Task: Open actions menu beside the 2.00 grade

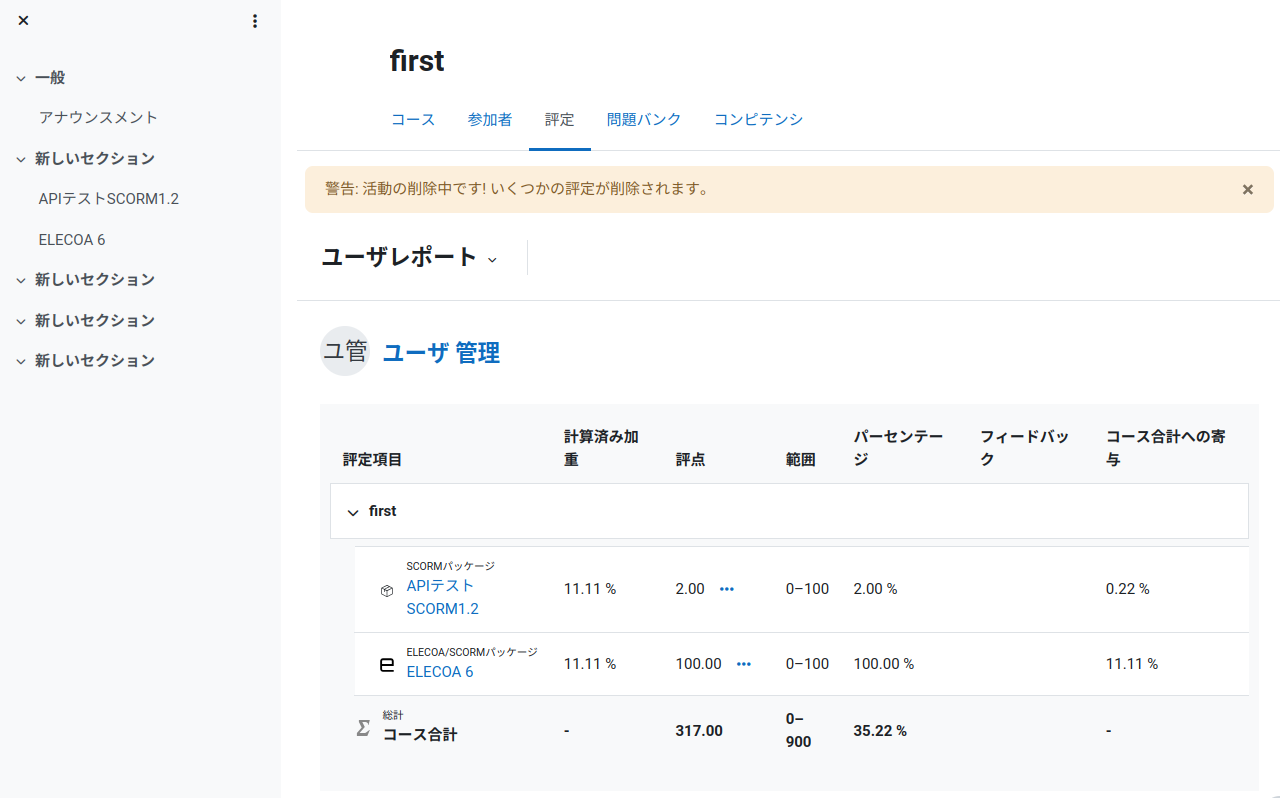Action: (727, 589)
